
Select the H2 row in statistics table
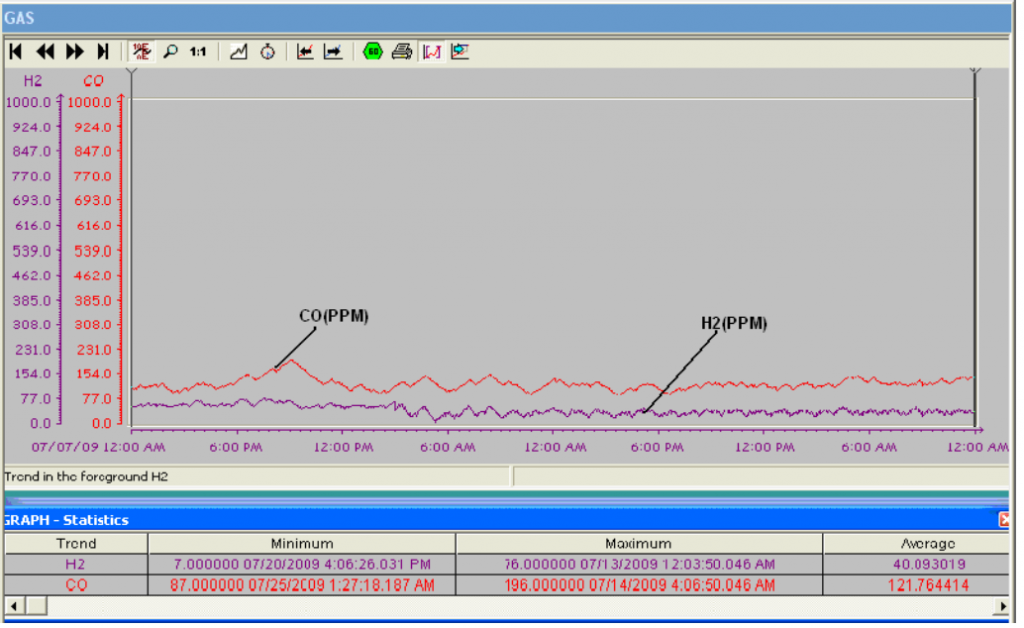(76, 564)
